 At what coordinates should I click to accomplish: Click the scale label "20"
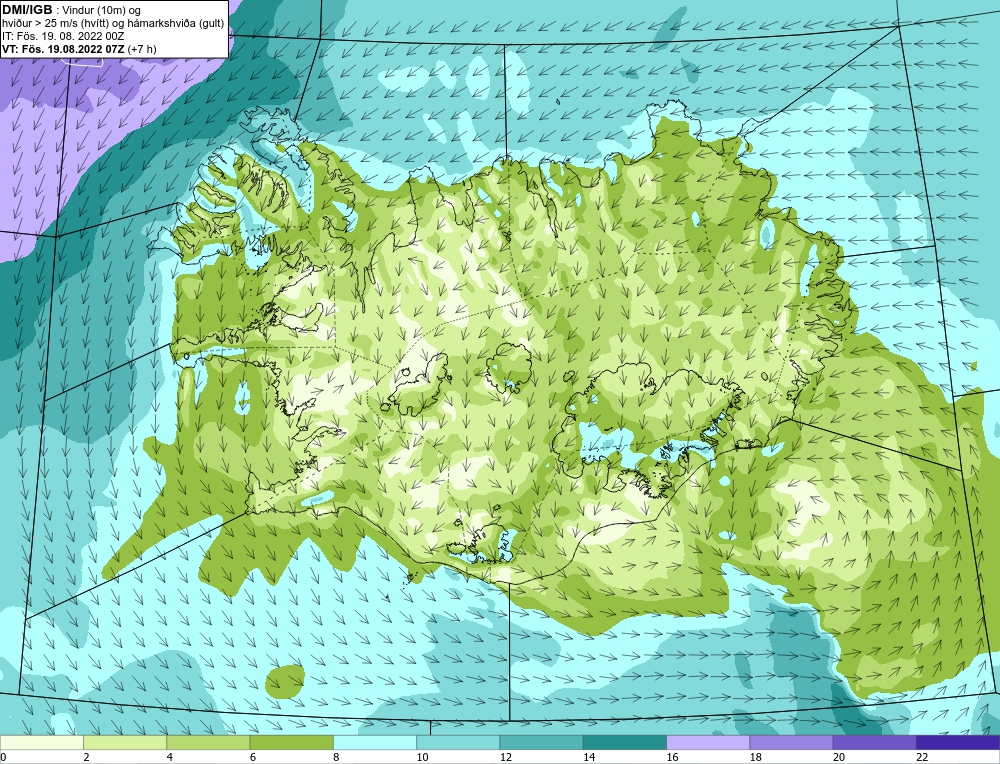pos(838,757)
